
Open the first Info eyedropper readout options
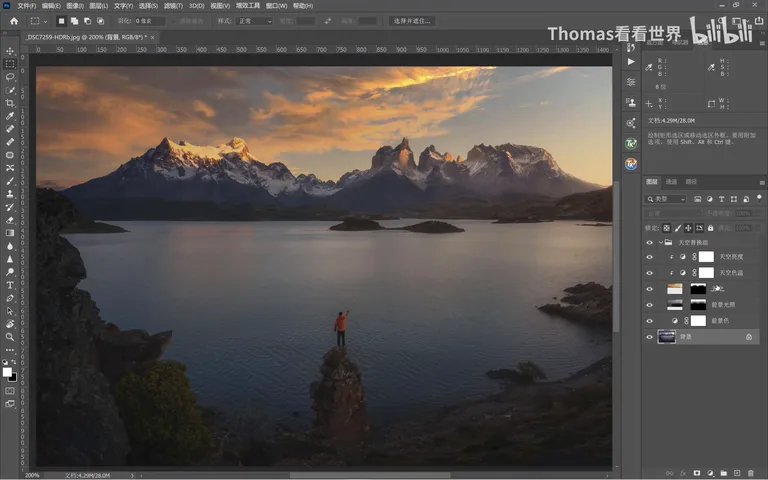tap(649, 68)
